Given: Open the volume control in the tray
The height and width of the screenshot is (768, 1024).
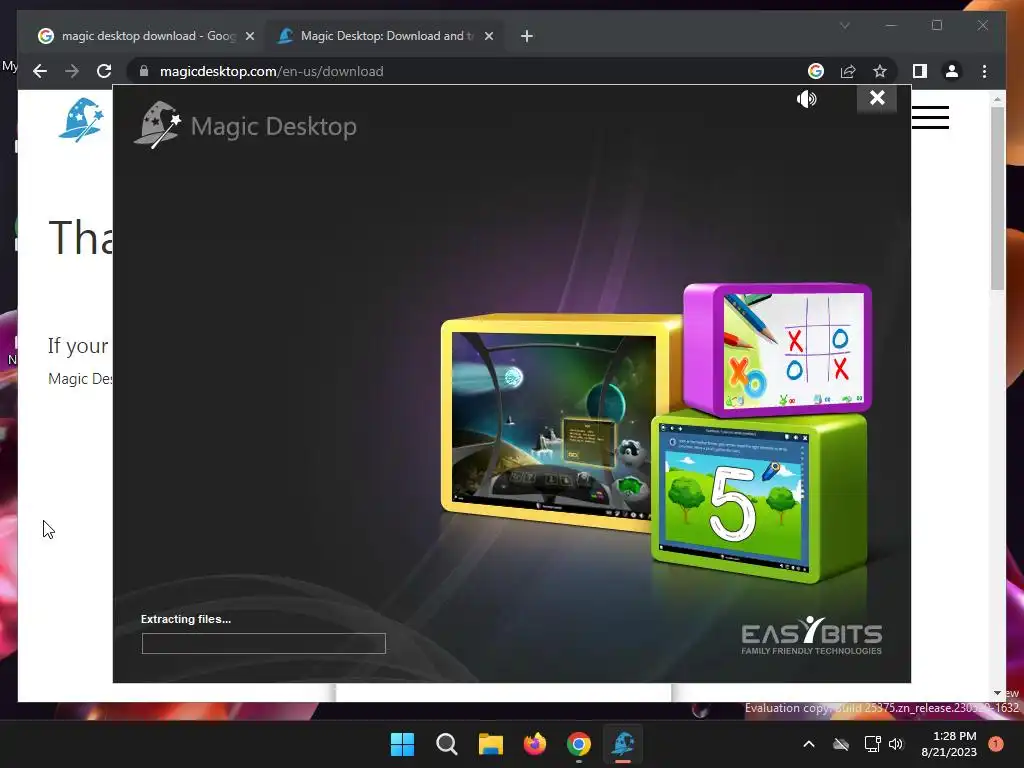Looking at the screenshot, I should click(x=896, y=744).
